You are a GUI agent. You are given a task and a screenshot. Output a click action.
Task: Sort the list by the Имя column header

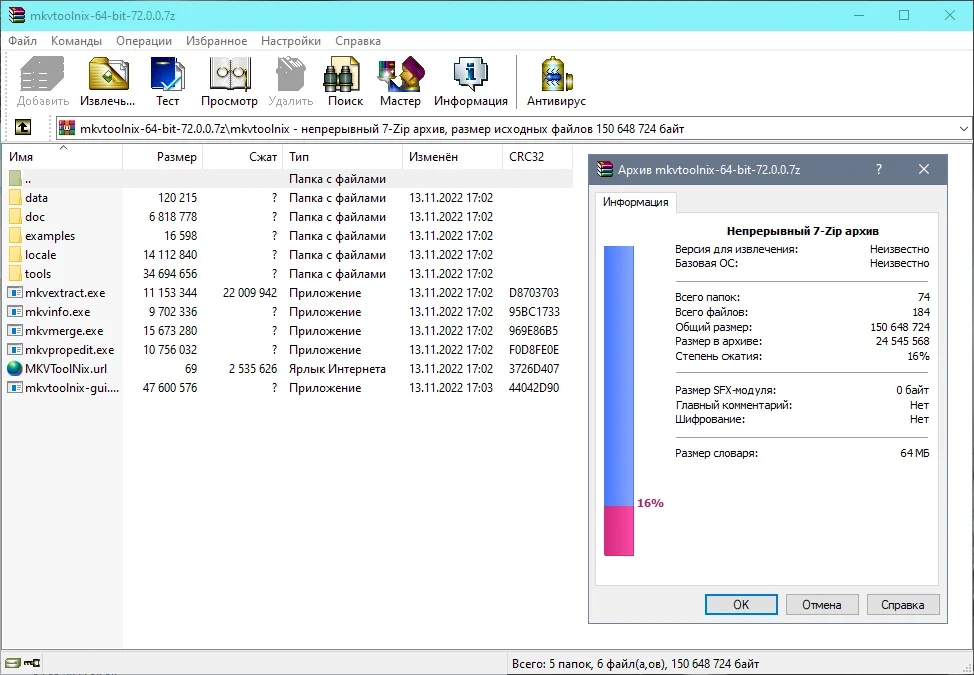click(x=63, y=156)
